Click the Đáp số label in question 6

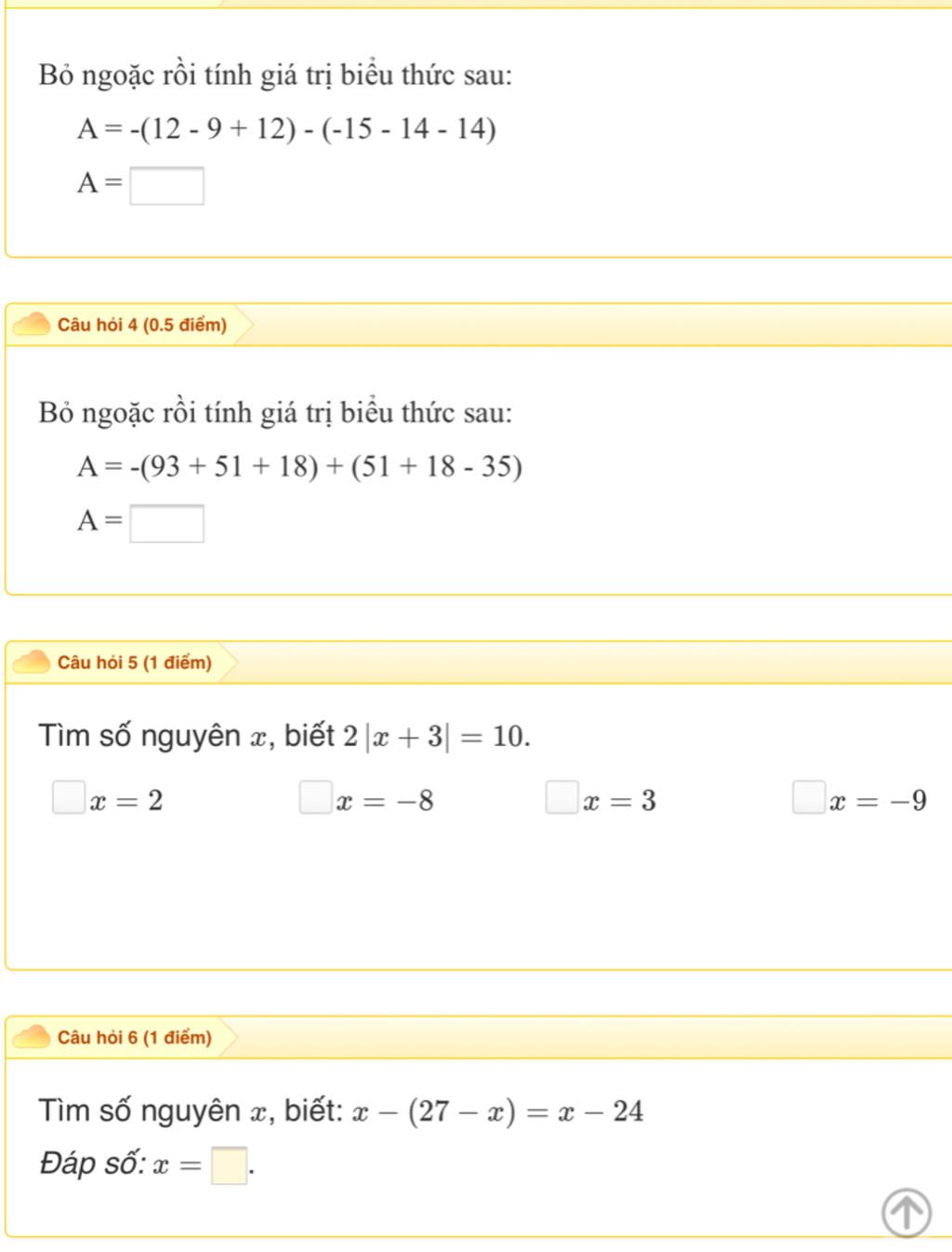click(92, 1164)
